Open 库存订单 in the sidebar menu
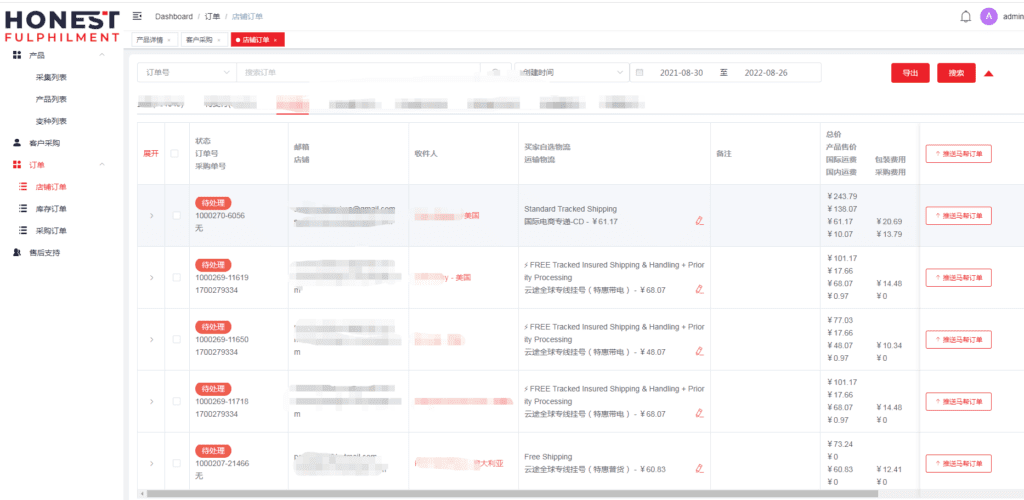Image resolution: width=1024 pixels, height=500 pixels. [x=51, y=209]
